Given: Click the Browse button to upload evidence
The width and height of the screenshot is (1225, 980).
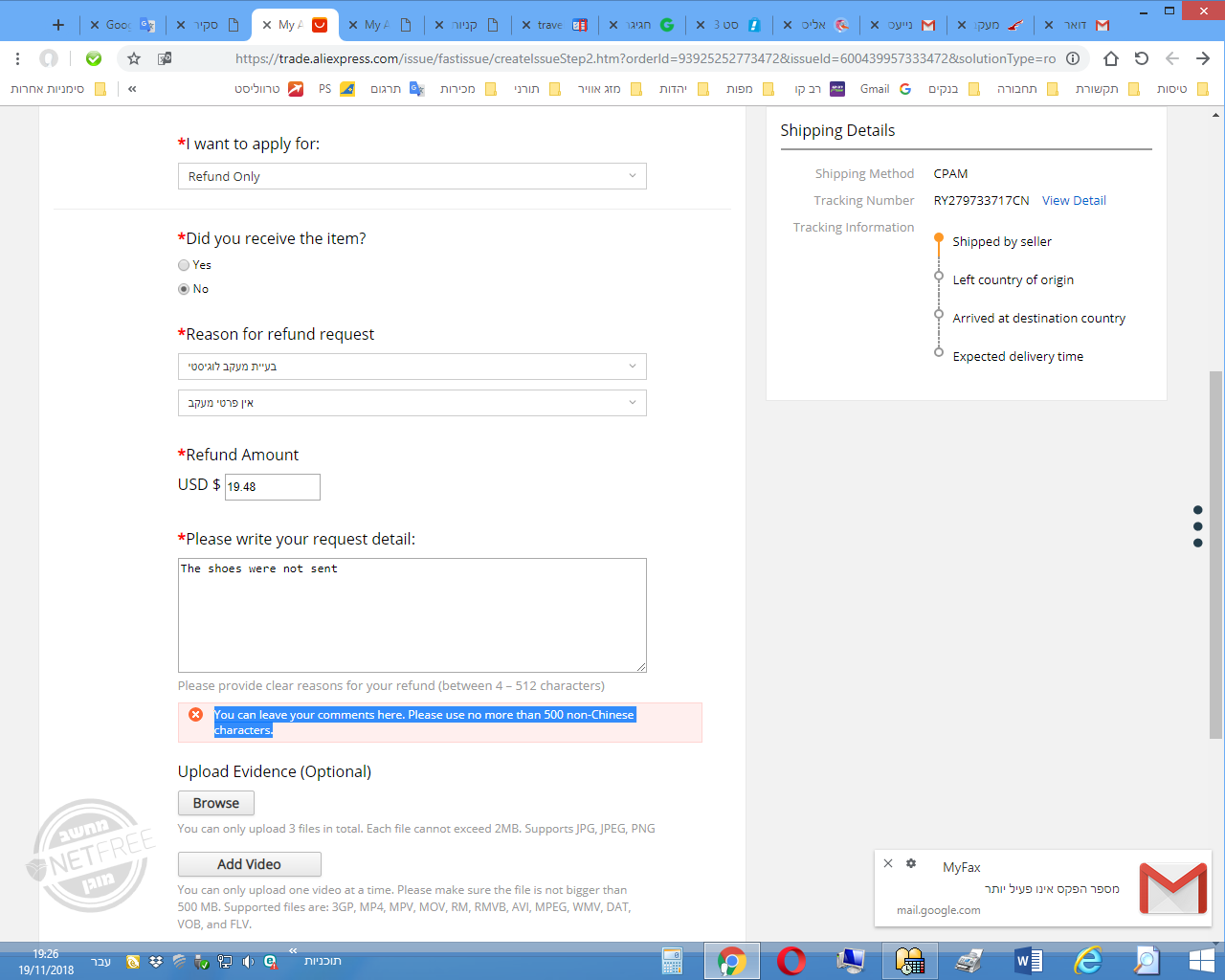Looking at the screenshot, I should tap(215, 802).
